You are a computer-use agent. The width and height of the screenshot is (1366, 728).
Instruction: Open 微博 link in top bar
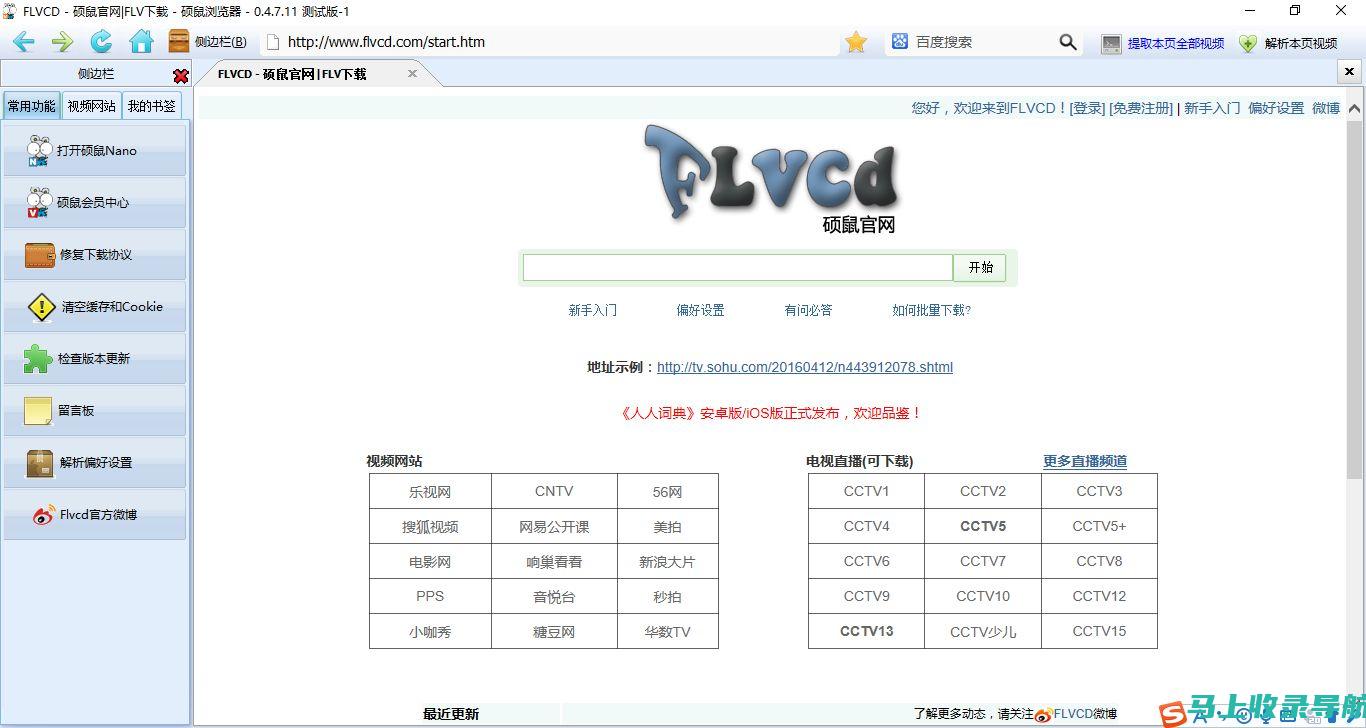click(x=1326, y=108)
